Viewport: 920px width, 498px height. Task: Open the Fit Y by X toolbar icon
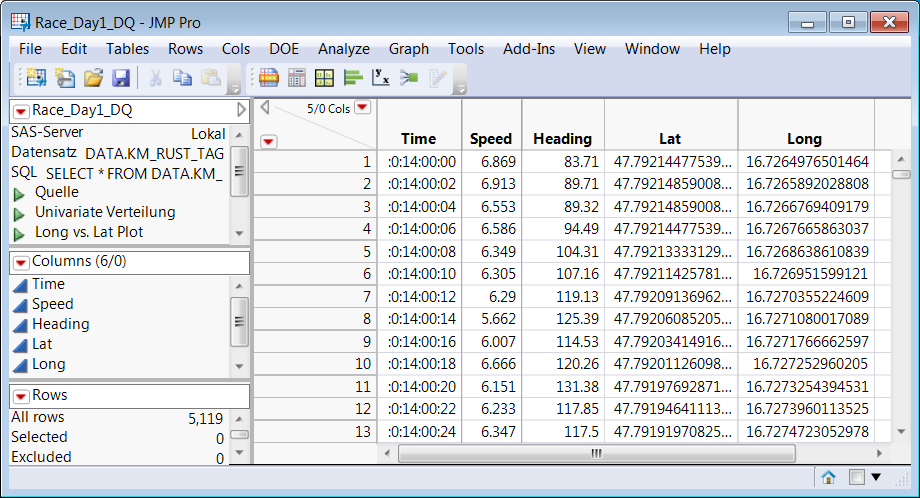381,77
